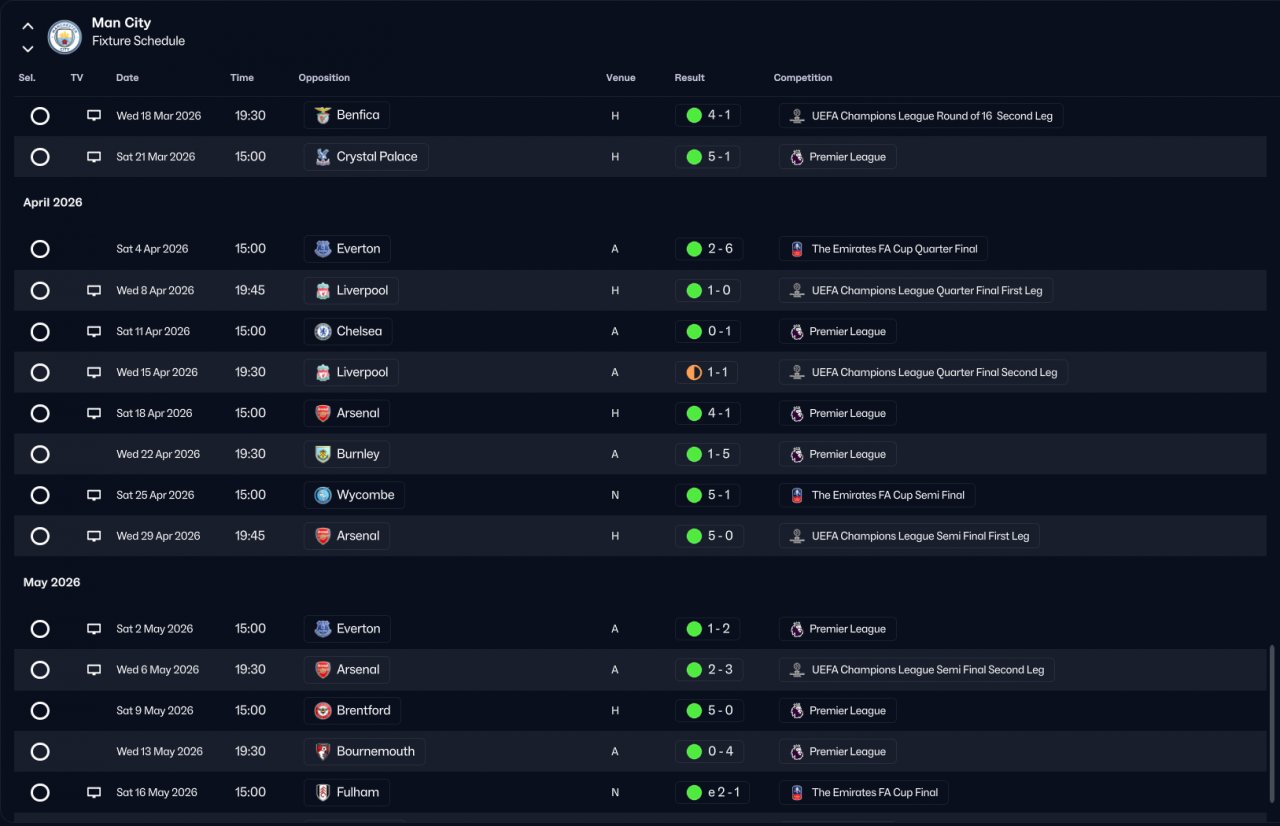Open the Premier League link for Arsenal 18 Apr

point(838,414)
